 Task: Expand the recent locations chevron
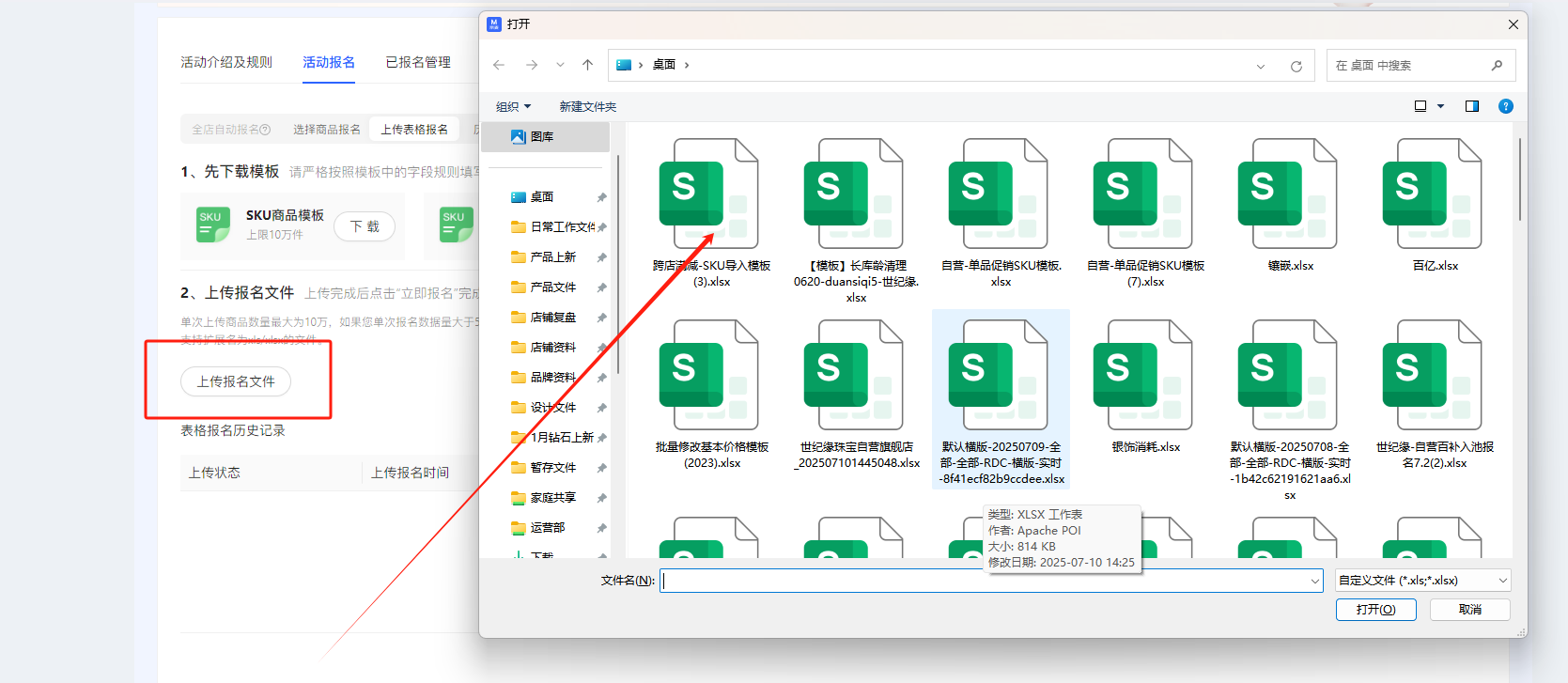(x=560, y=65)
